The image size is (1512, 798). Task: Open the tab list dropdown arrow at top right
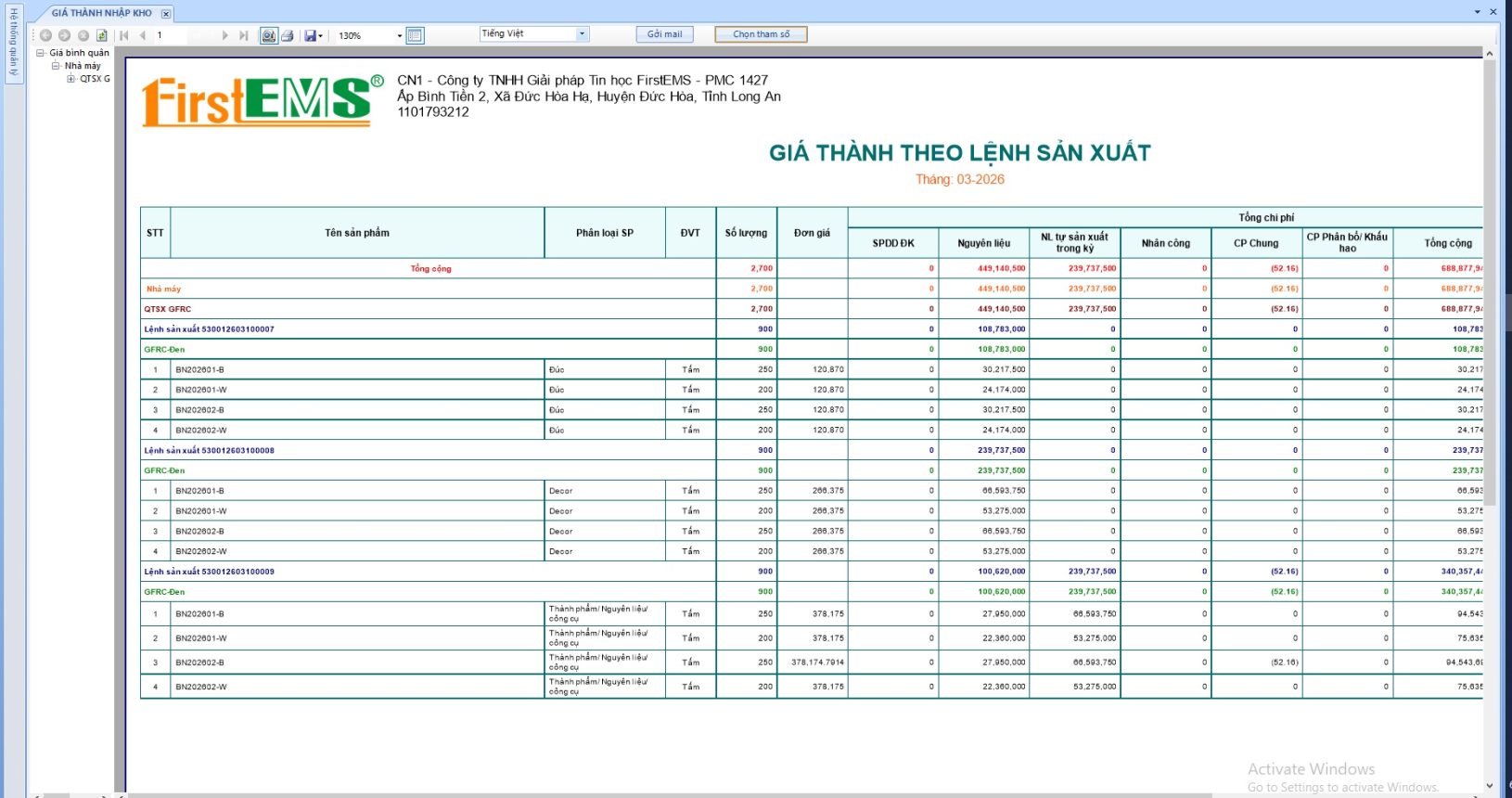1478,12
